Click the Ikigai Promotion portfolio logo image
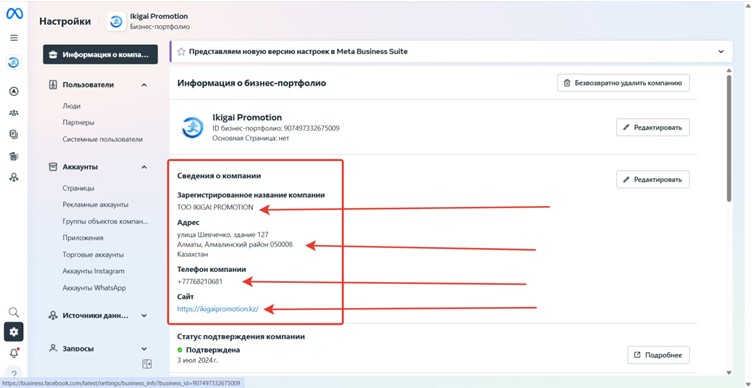This screenshot has height=388, width=752. pos(193,128)
